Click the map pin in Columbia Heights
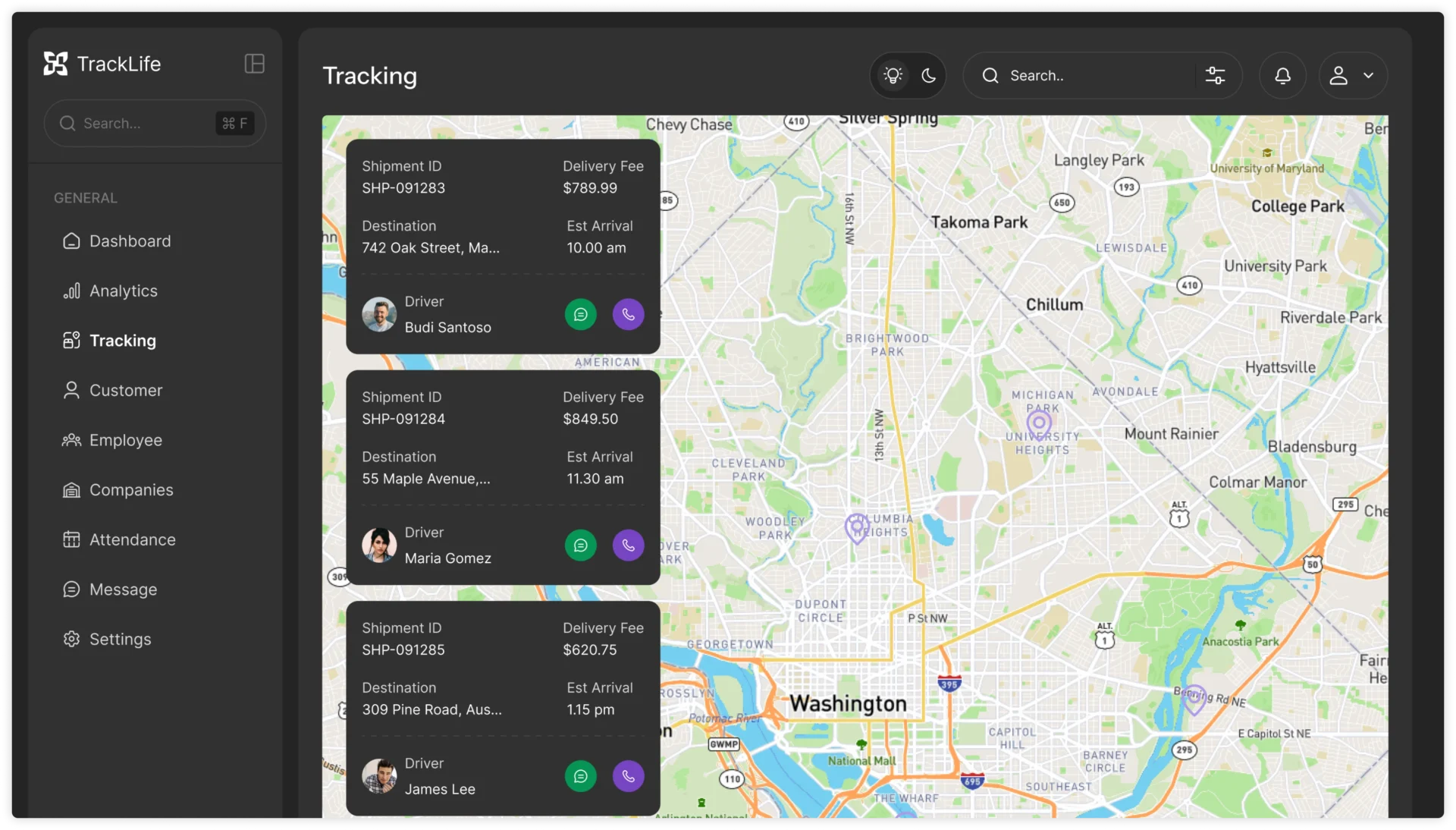The image size is (1456, 830). (857, 527)
